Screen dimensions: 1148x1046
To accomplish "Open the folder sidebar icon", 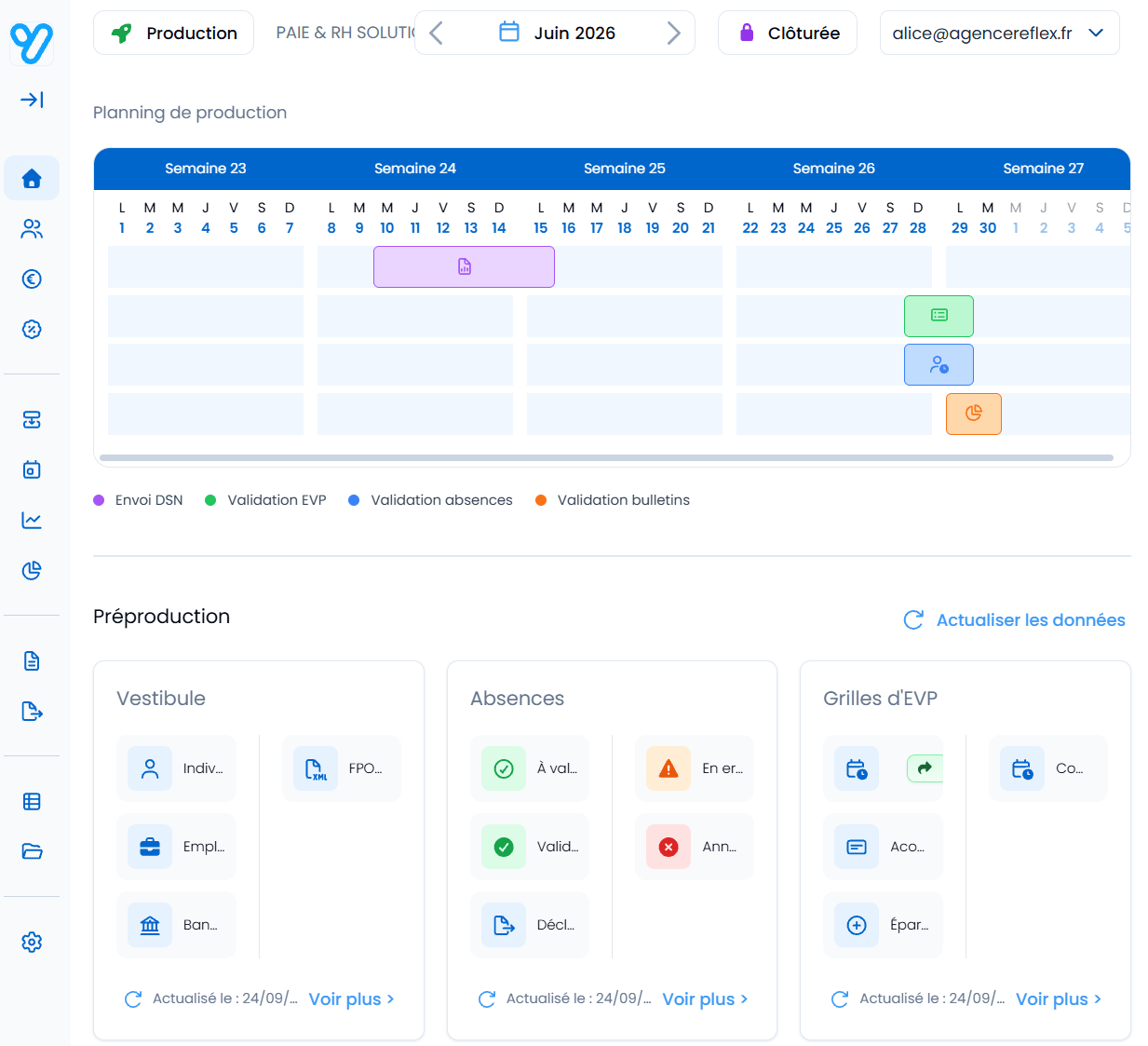I will click(32, 851).
